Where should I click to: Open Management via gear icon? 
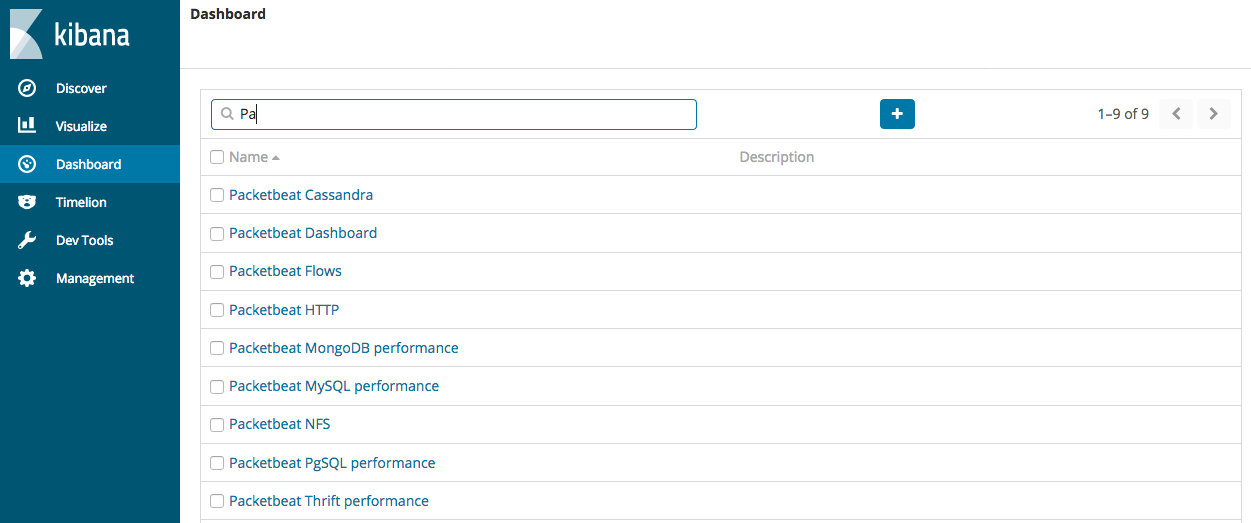(x=28, y=278)
